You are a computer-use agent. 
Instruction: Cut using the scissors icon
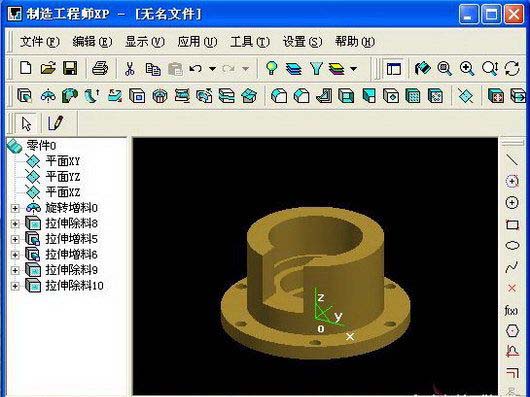click(x=129, y=69)
